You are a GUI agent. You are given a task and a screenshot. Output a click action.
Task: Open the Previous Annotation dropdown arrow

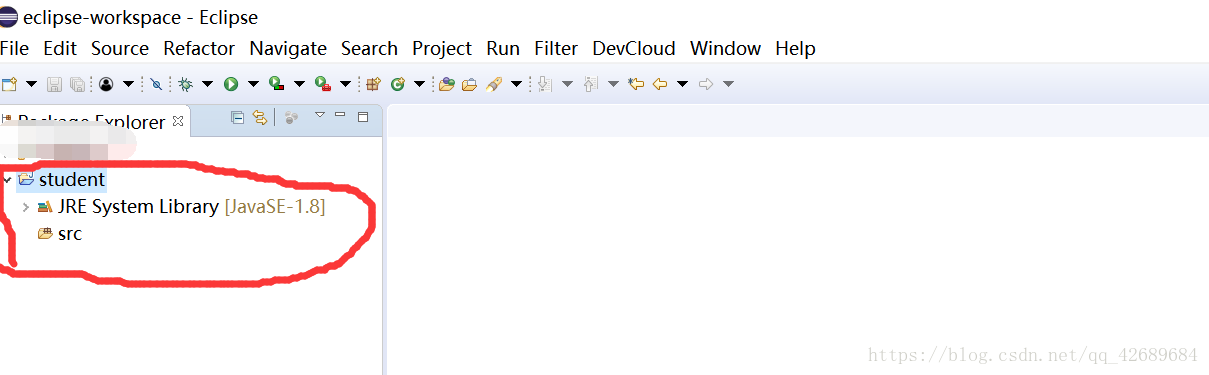(x=613, y=84)
